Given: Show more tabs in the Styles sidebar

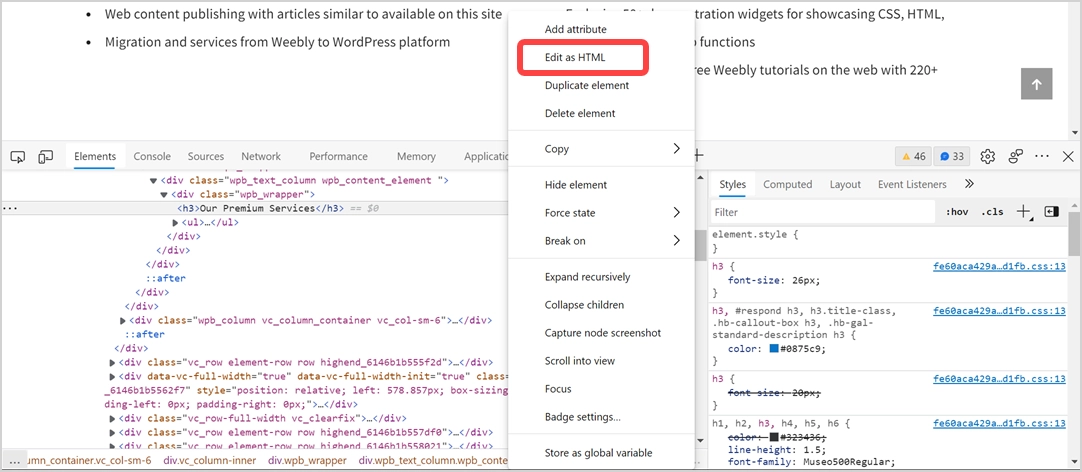Looking at the screenshot, I should (x=968, y=184).
